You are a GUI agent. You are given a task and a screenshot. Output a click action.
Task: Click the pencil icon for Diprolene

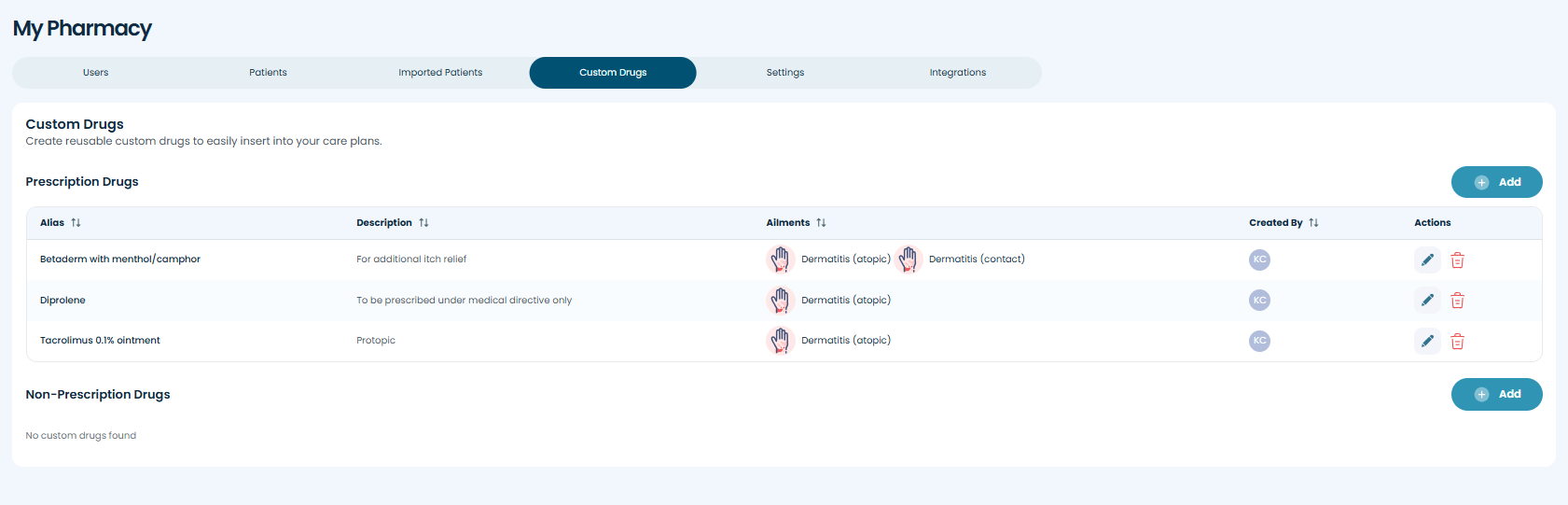tap(1427, 301)
